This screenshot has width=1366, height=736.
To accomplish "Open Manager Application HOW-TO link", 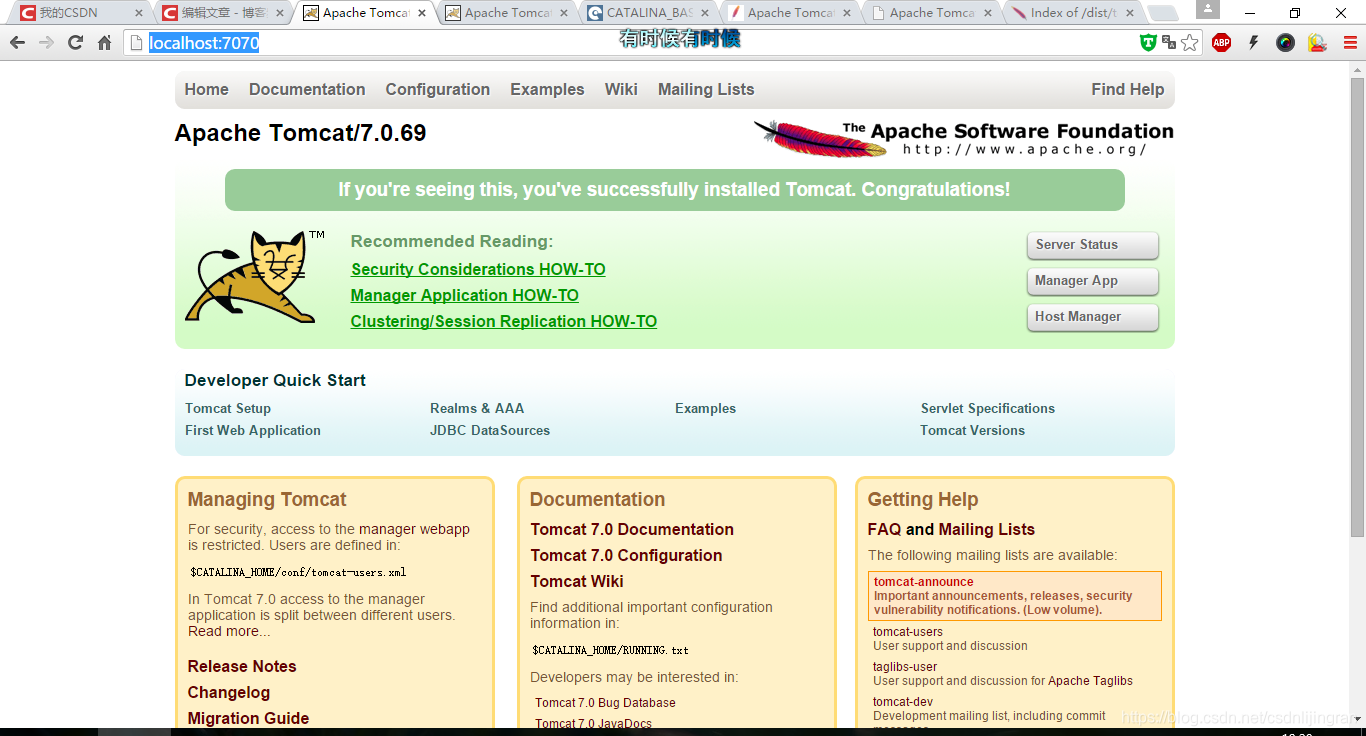I will [x=465, y=295].
